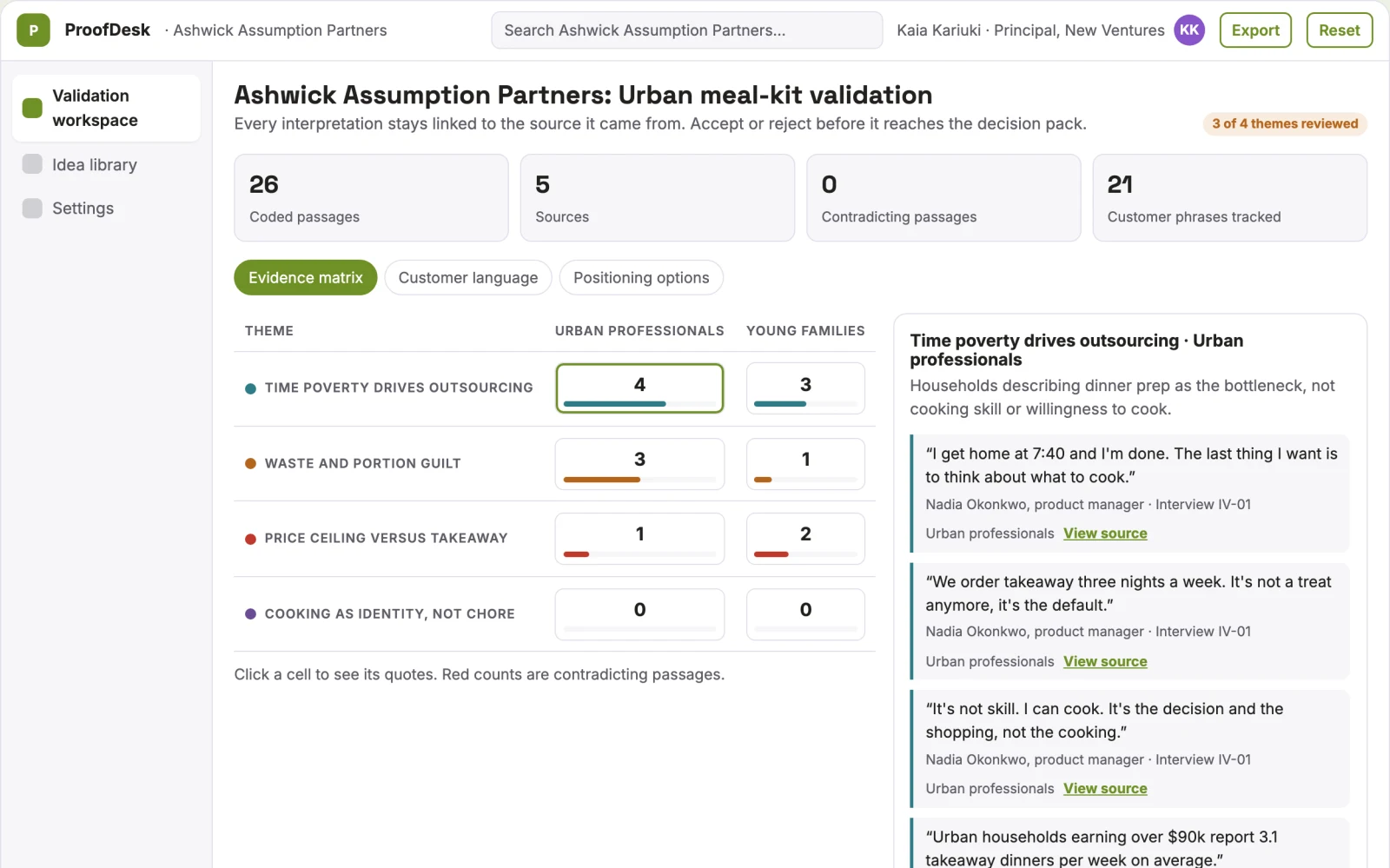The image size is (1390, 868).
Task: Click the "Price ceiling versus takeaway" theme label
Action: tap(386, 539)
